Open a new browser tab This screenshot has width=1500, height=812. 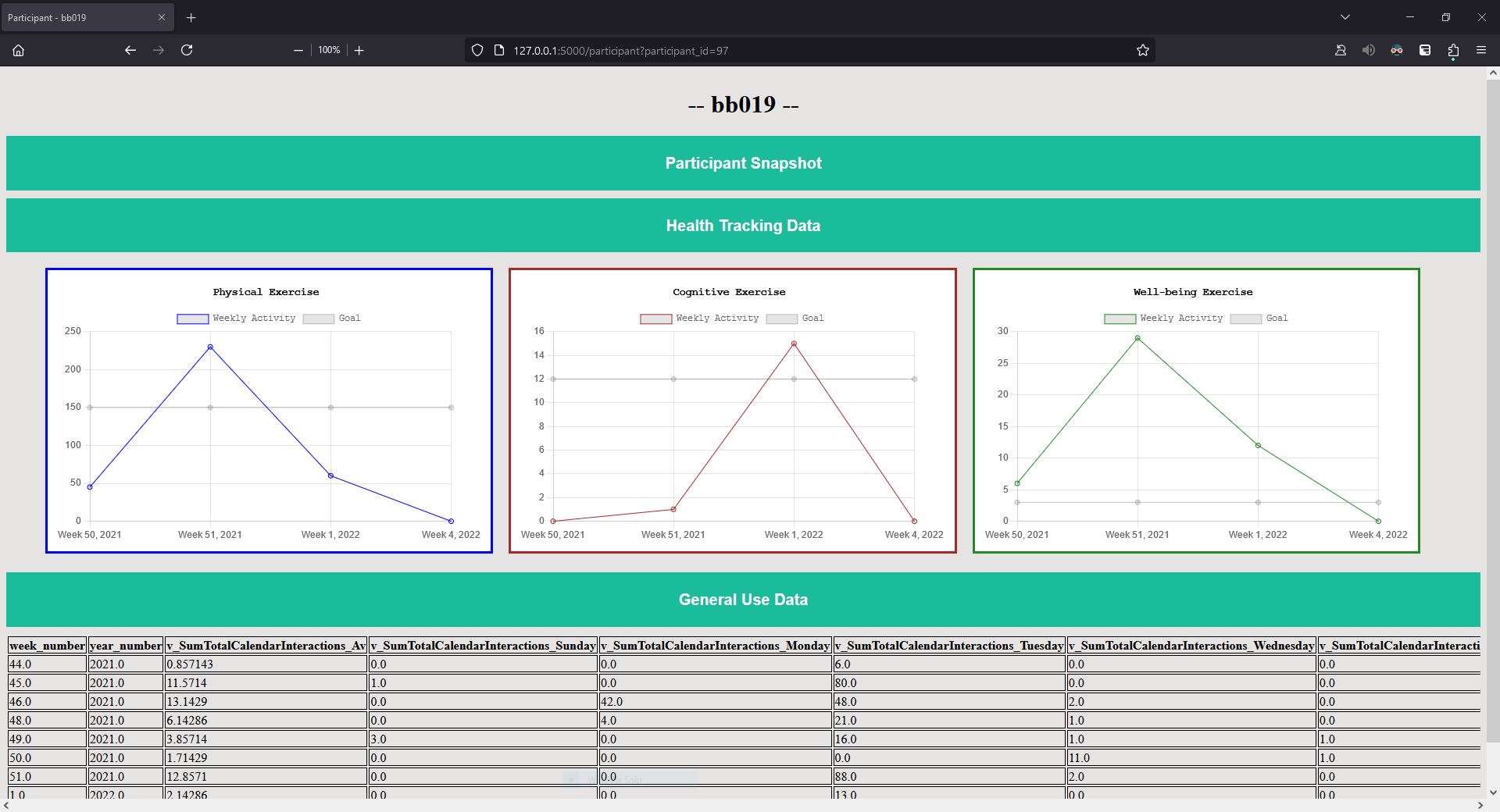(191, 17)
